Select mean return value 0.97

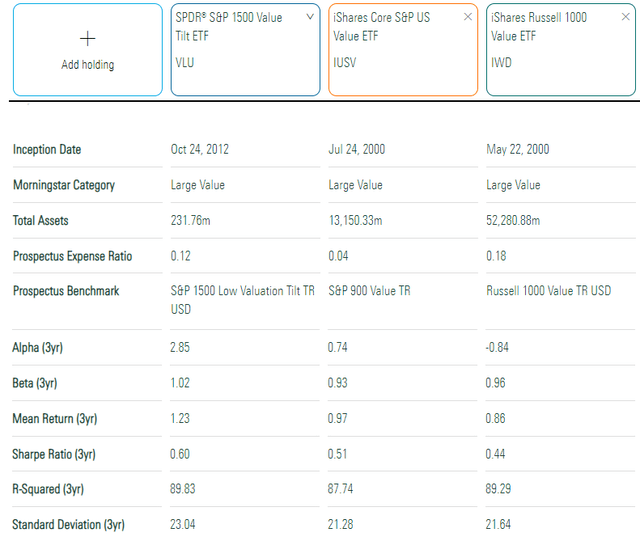338,419
